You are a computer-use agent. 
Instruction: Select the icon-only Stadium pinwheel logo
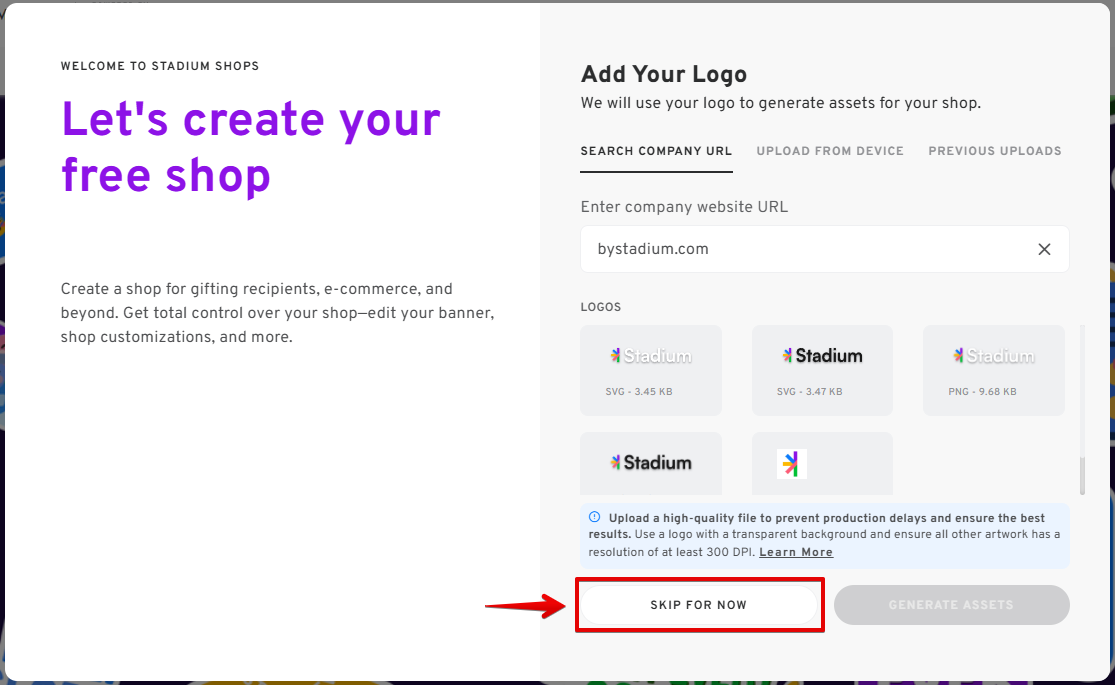coord(821,464)
